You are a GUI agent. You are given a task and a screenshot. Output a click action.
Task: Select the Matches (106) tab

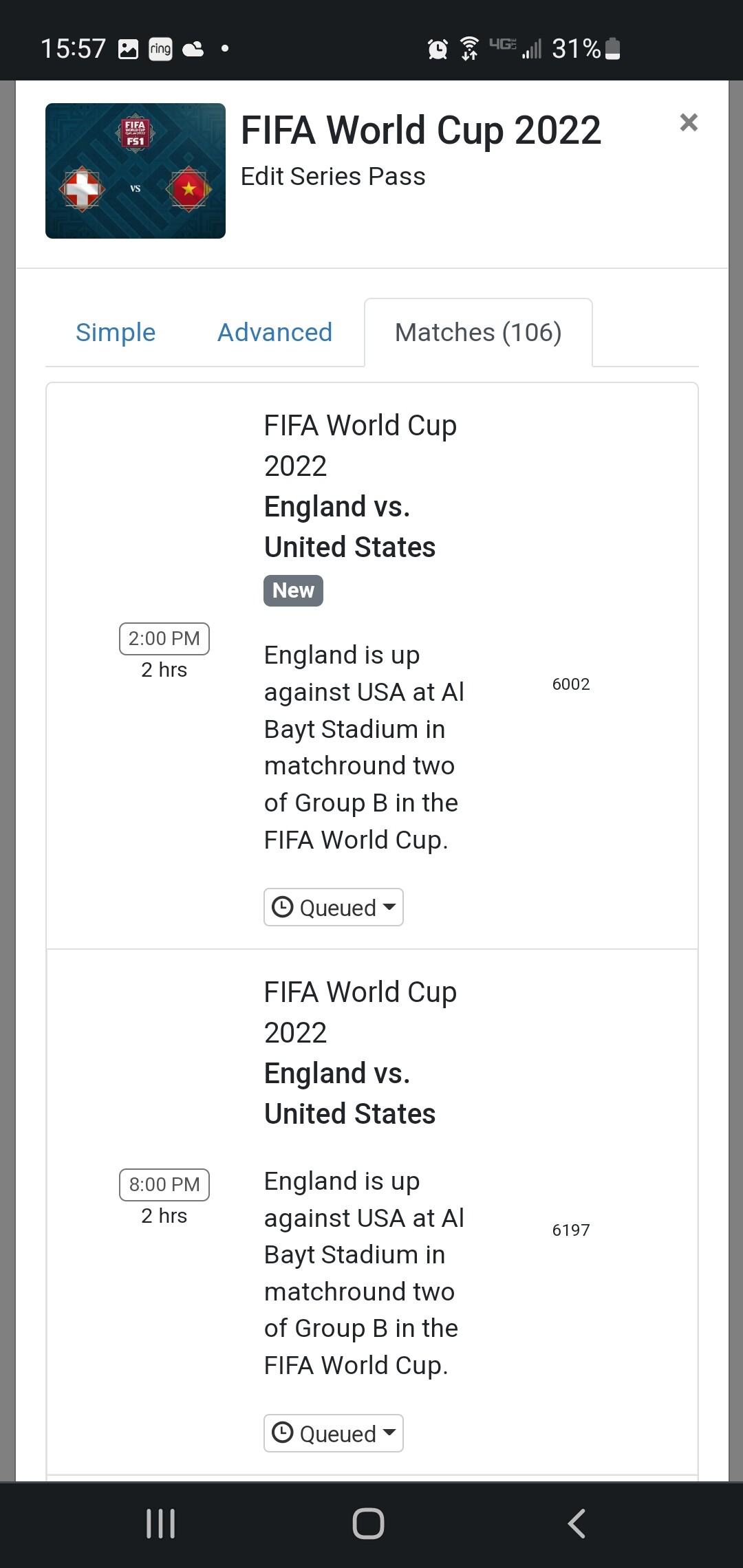(x=478, y=333)
